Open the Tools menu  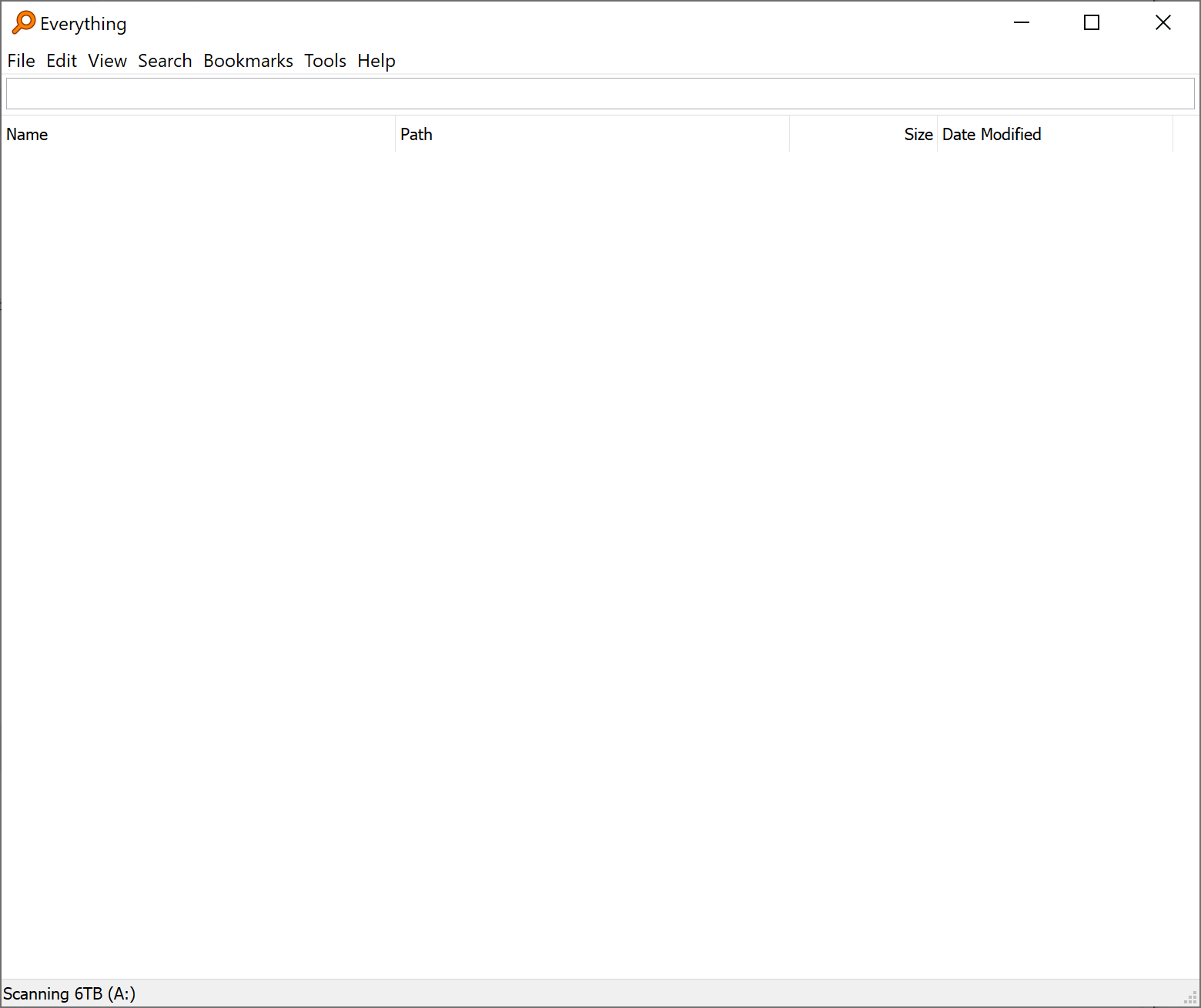point(326,61)
